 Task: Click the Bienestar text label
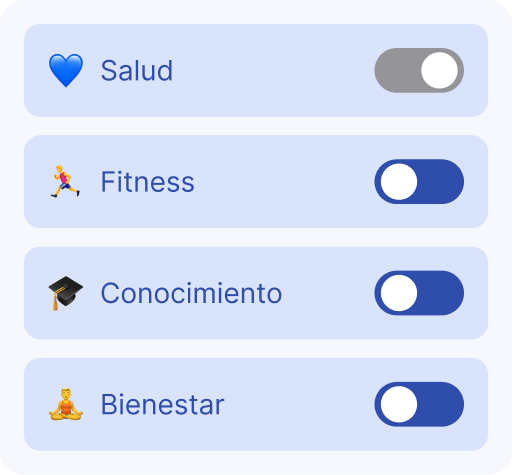[162, 404]
